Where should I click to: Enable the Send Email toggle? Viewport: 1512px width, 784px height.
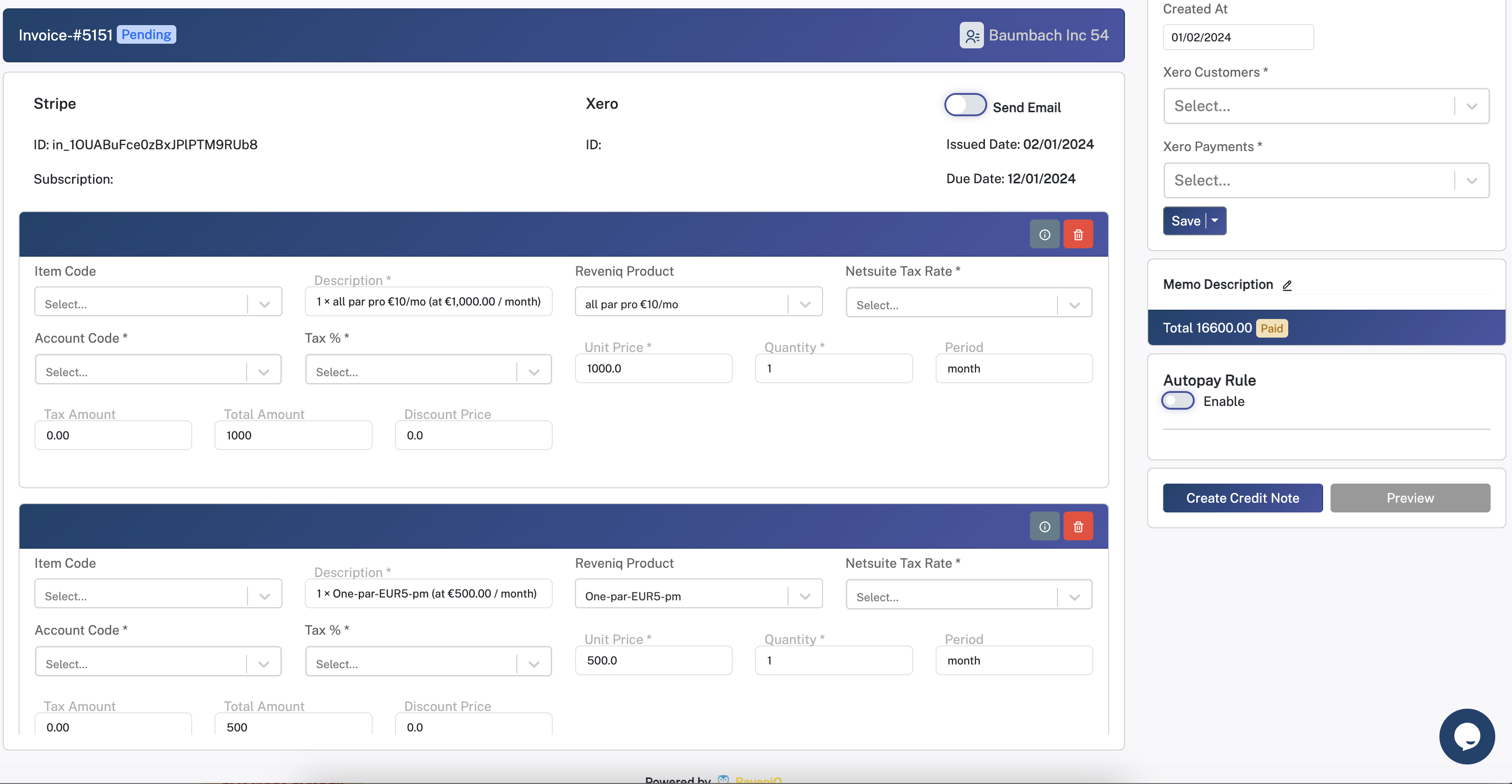click(x=964, y=105)
